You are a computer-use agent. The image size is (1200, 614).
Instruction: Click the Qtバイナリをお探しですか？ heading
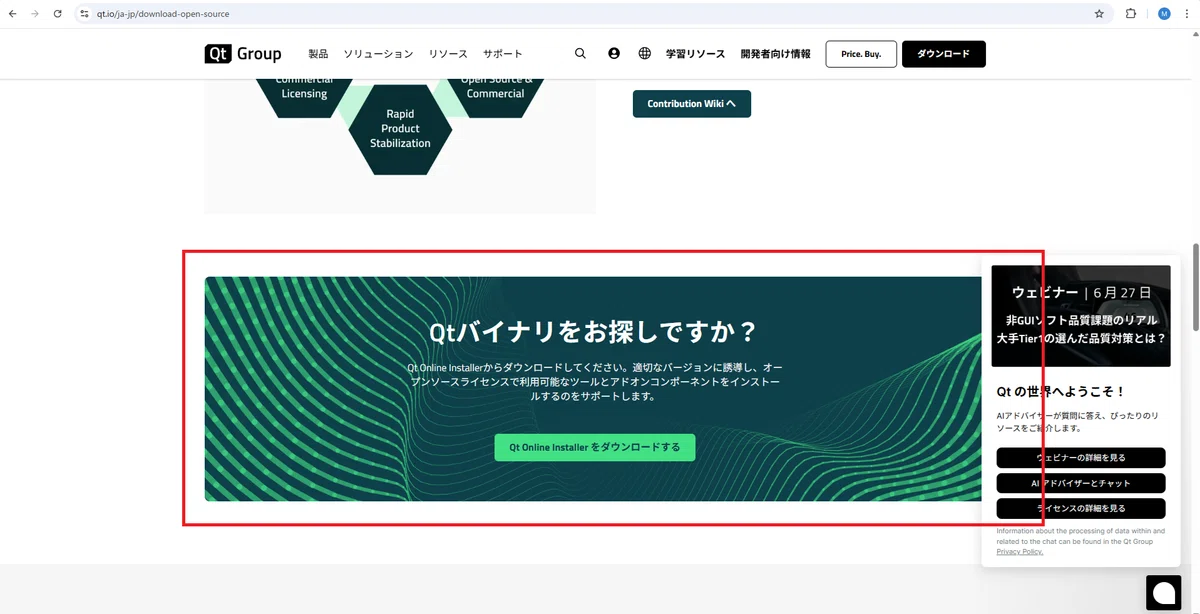[x=594, y=332]
